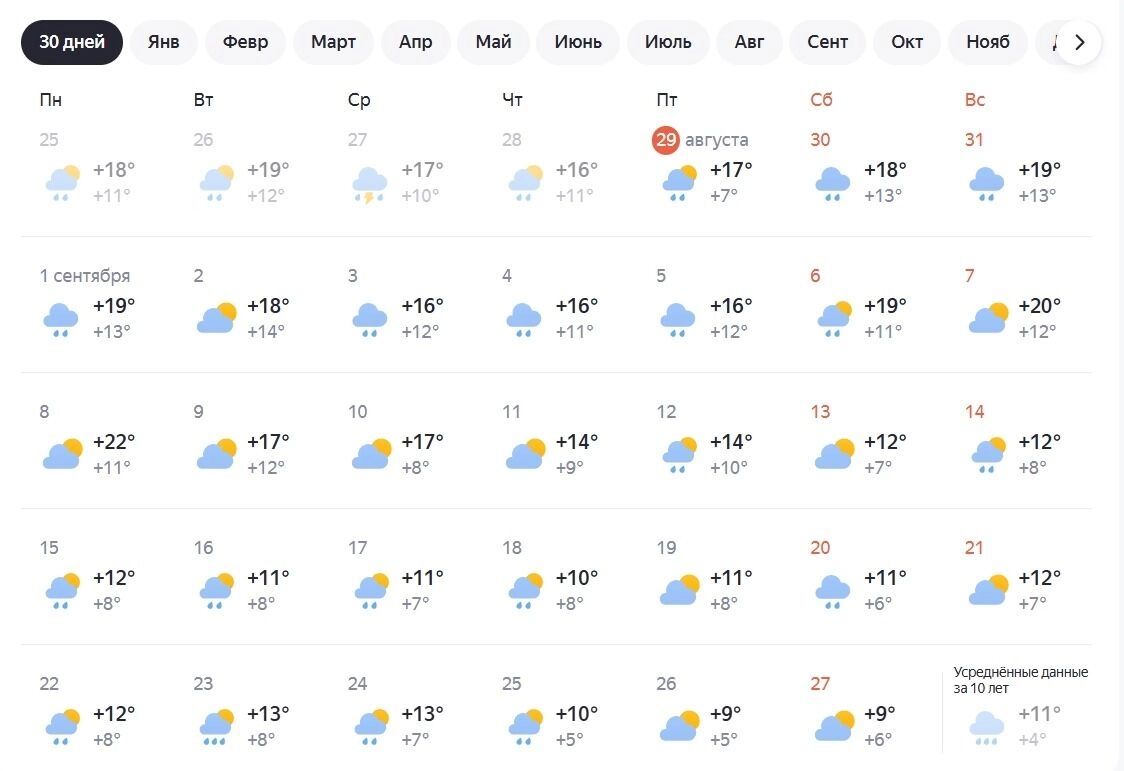This screenshot has height=771, width=1124.
Task: Click the rain cloud icon for August 30
Action: [x=832, y=183]
